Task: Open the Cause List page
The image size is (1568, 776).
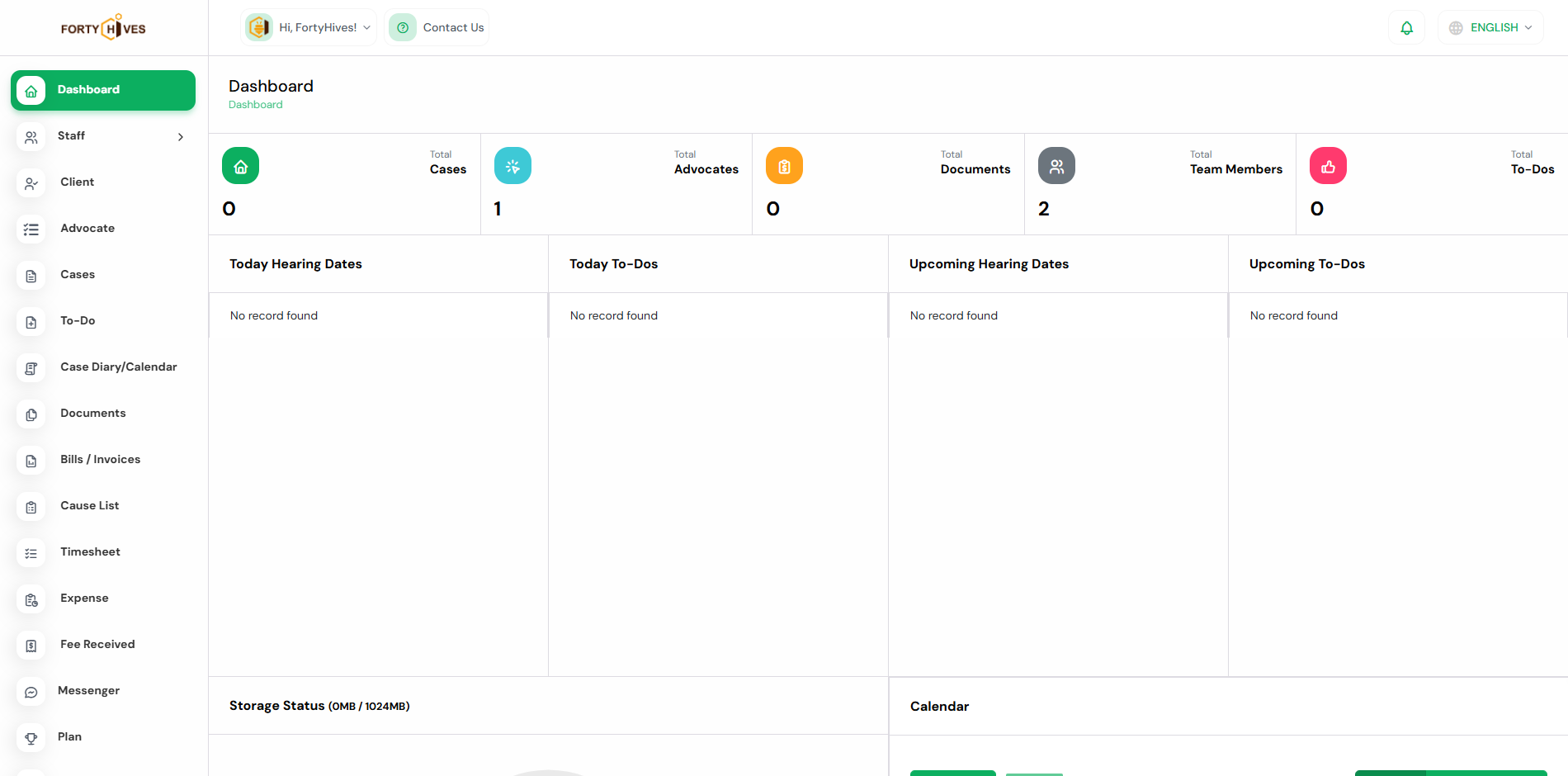Action: (x=103, y=506)
